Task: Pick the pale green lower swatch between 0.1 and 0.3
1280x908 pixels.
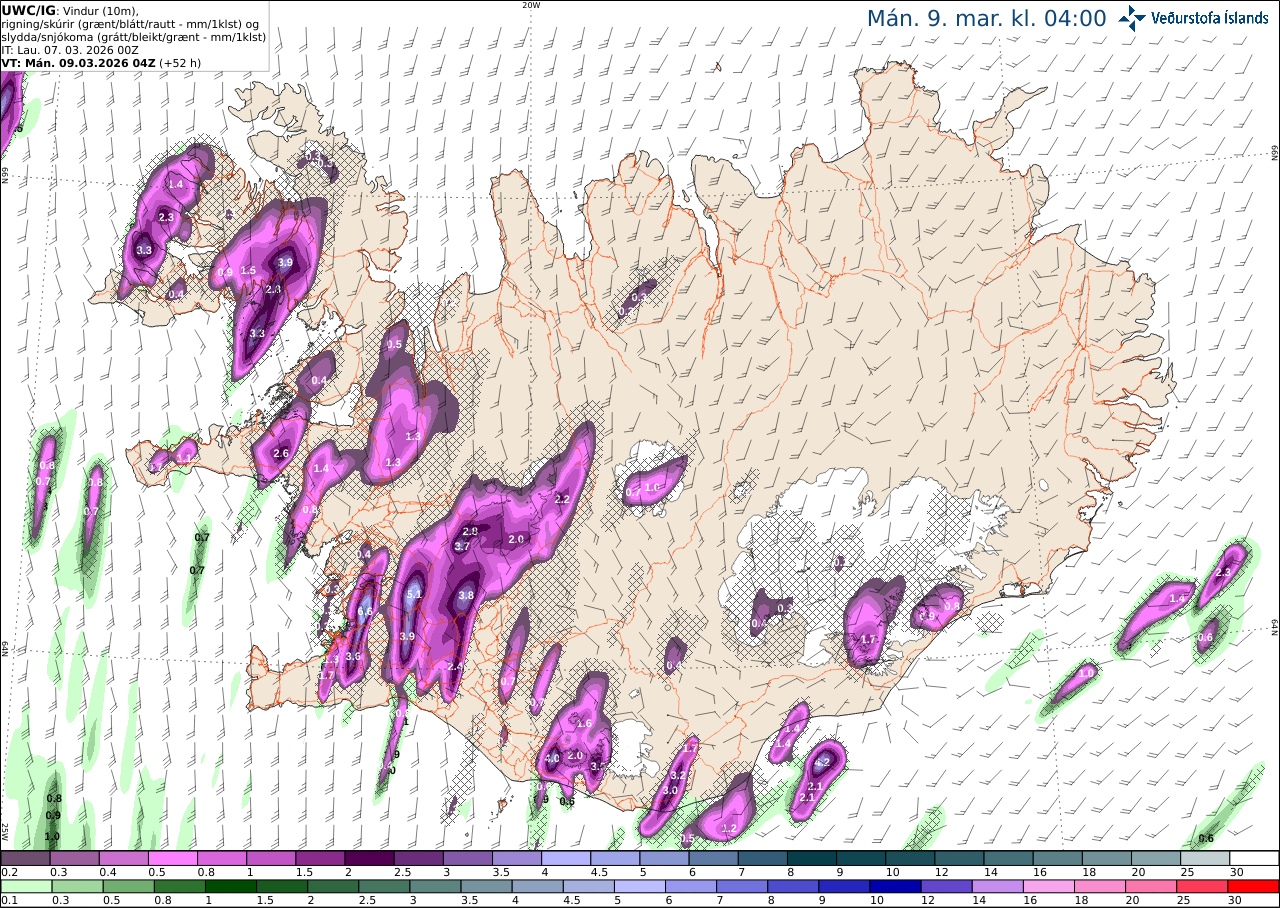Action: (25, 887)
